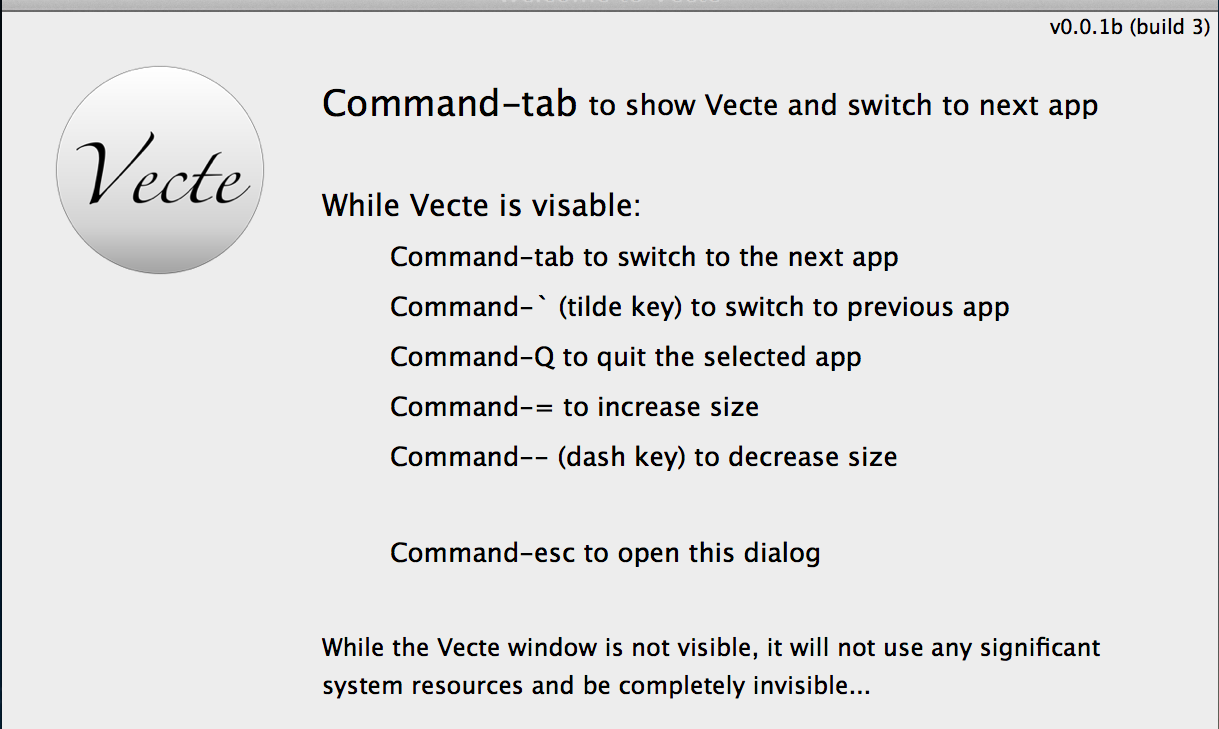Select the "While Vecte is visable:" heading

click(x=481, y=207)
